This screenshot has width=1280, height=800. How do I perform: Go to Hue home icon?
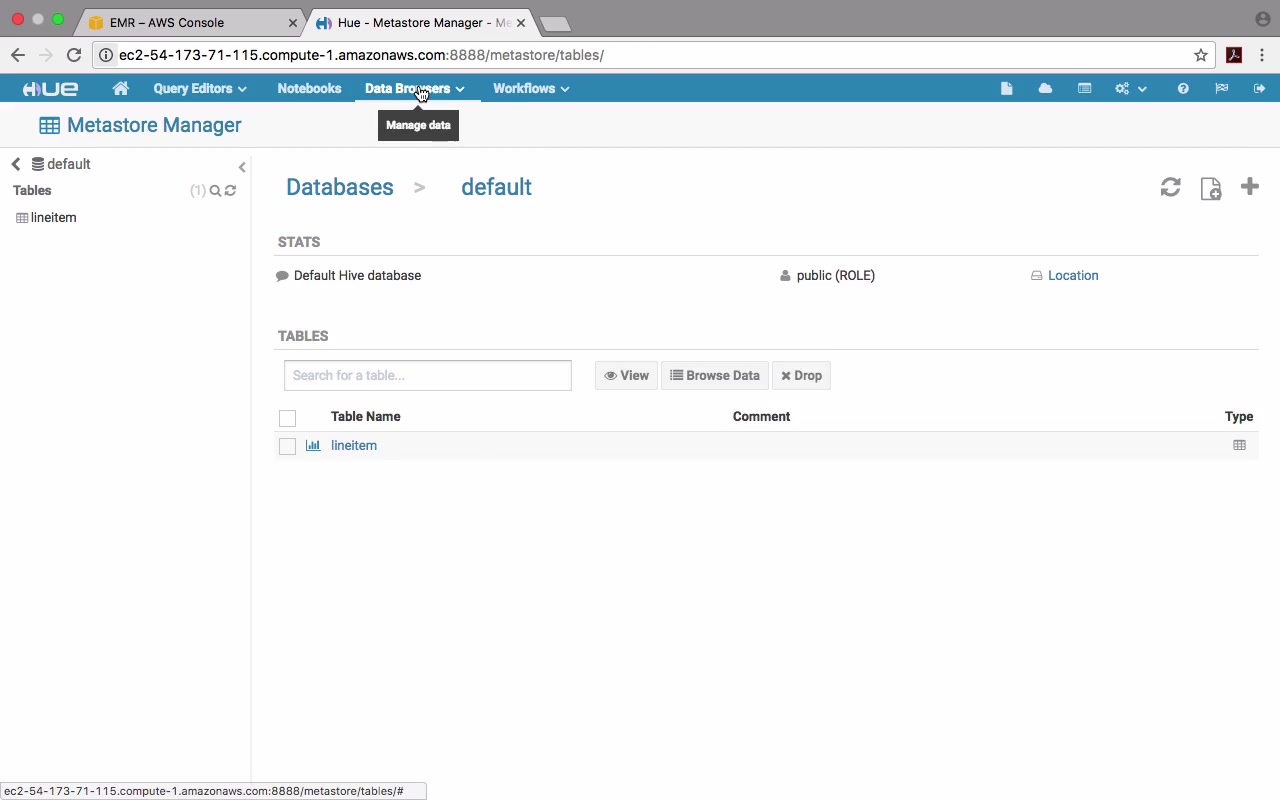click(121, 89)
